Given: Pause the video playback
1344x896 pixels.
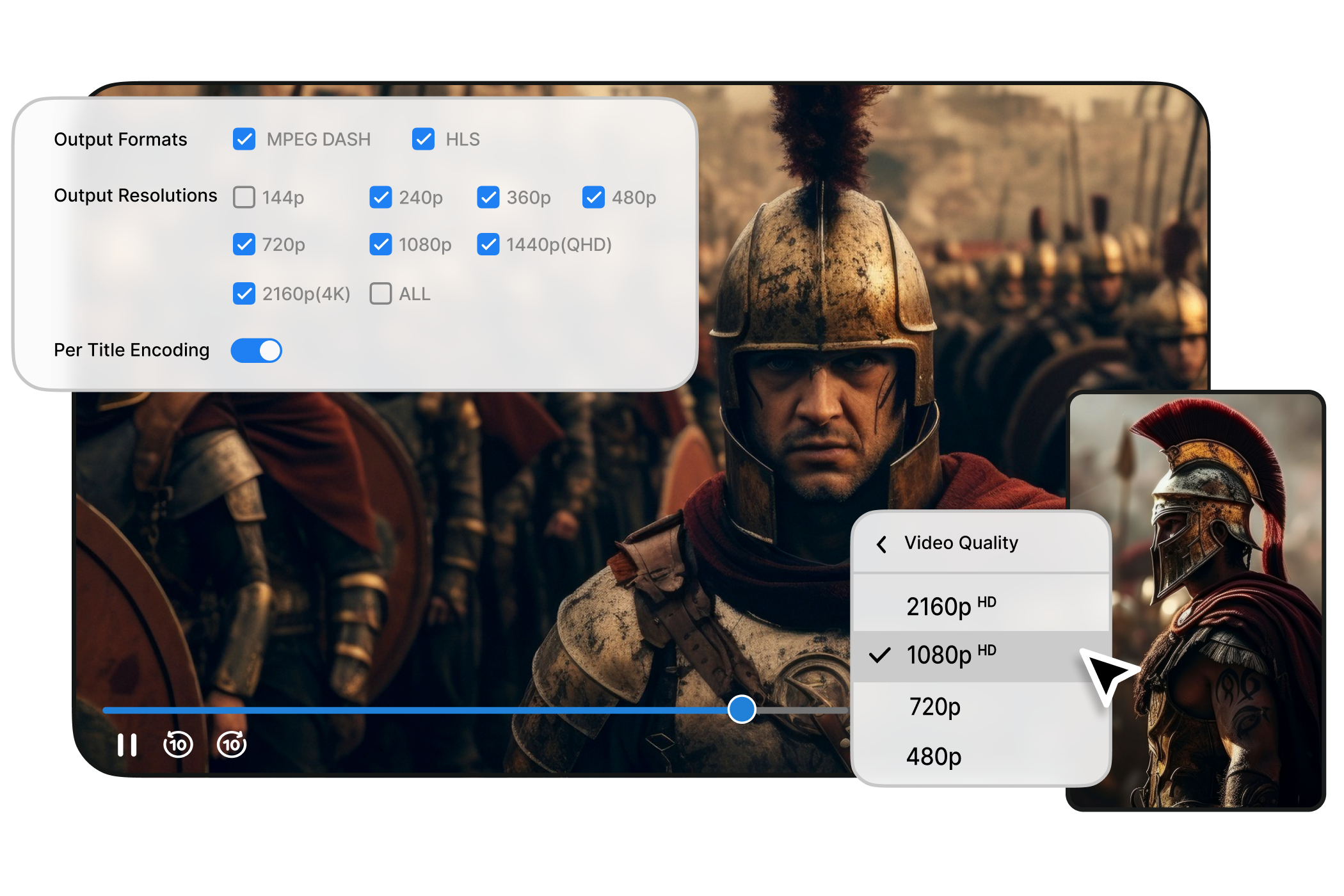Looking at the screenshot, I should [x=127, y=745].
